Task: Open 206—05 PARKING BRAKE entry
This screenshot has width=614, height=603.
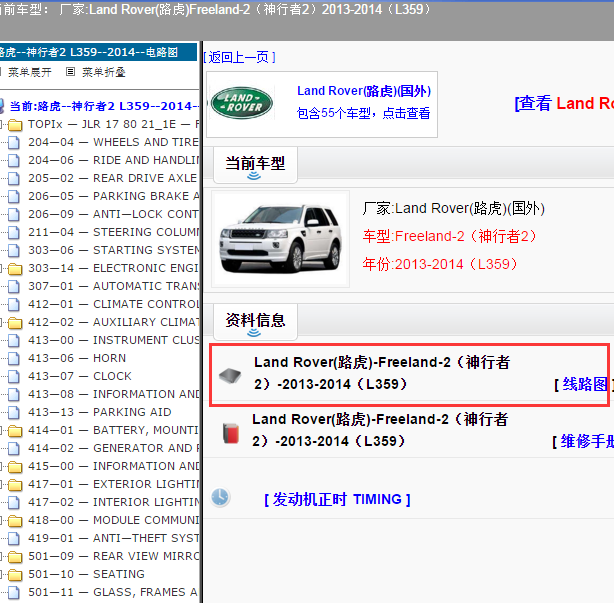Action: point(114,197)
